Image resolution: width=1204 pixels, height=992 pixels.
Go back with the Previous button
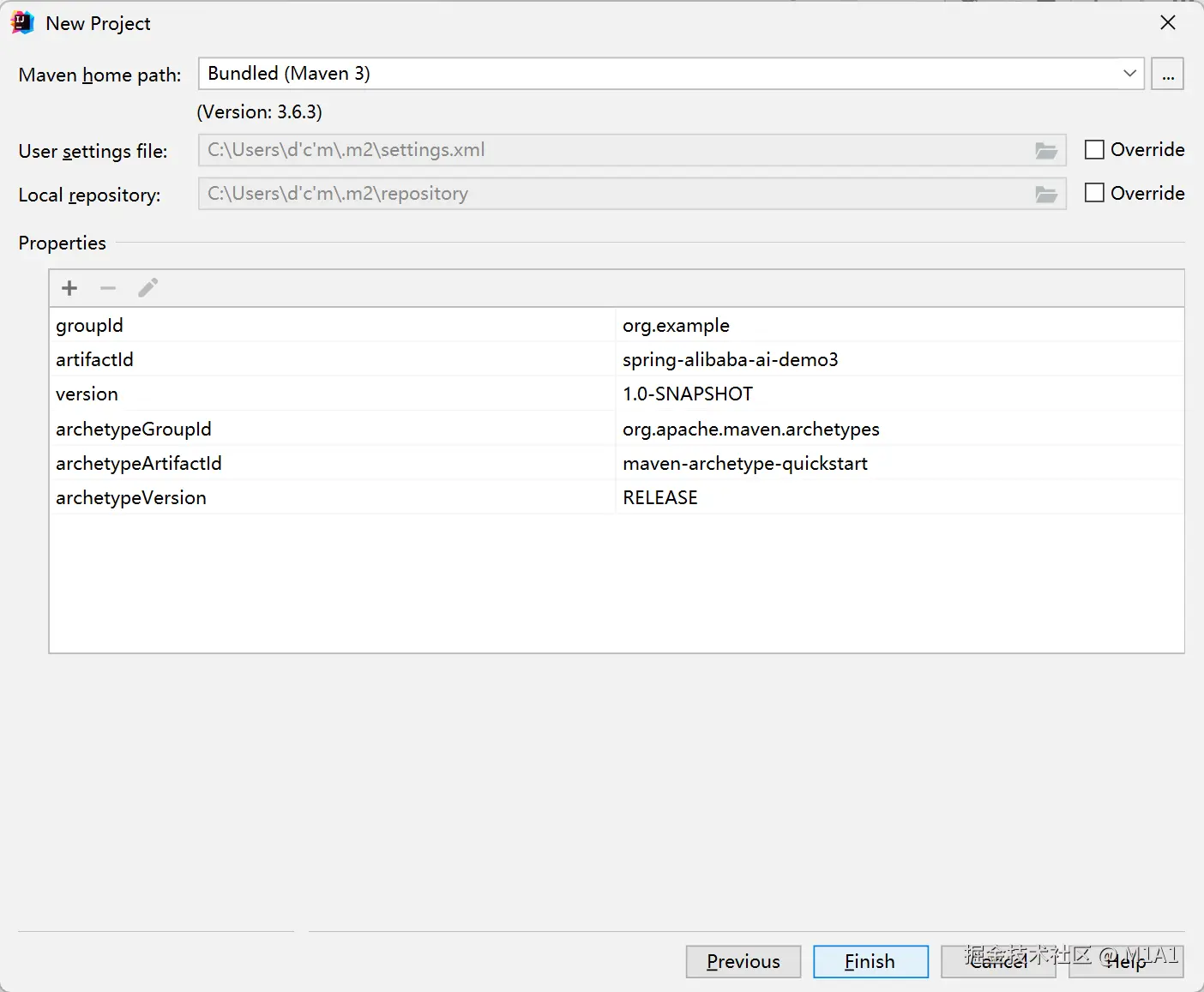[743, 961]
